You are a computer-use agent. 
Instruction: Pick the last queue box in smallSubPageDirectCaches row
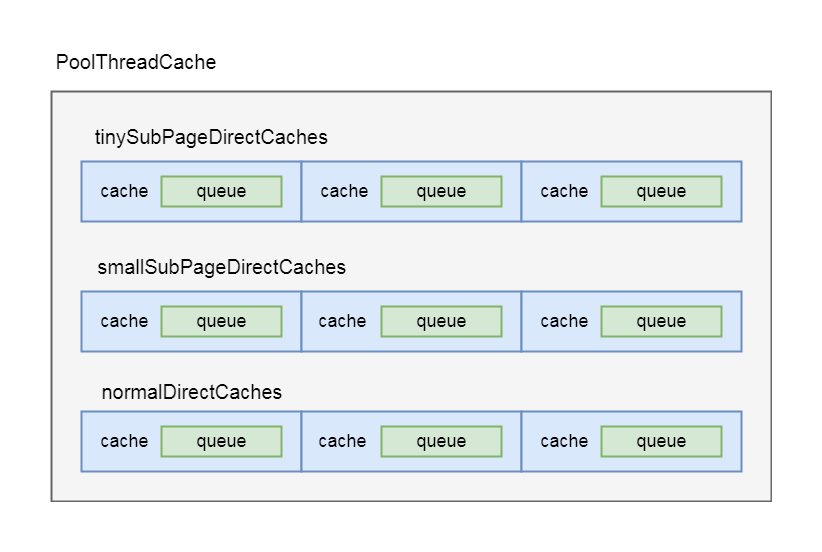tap(661, 321)
